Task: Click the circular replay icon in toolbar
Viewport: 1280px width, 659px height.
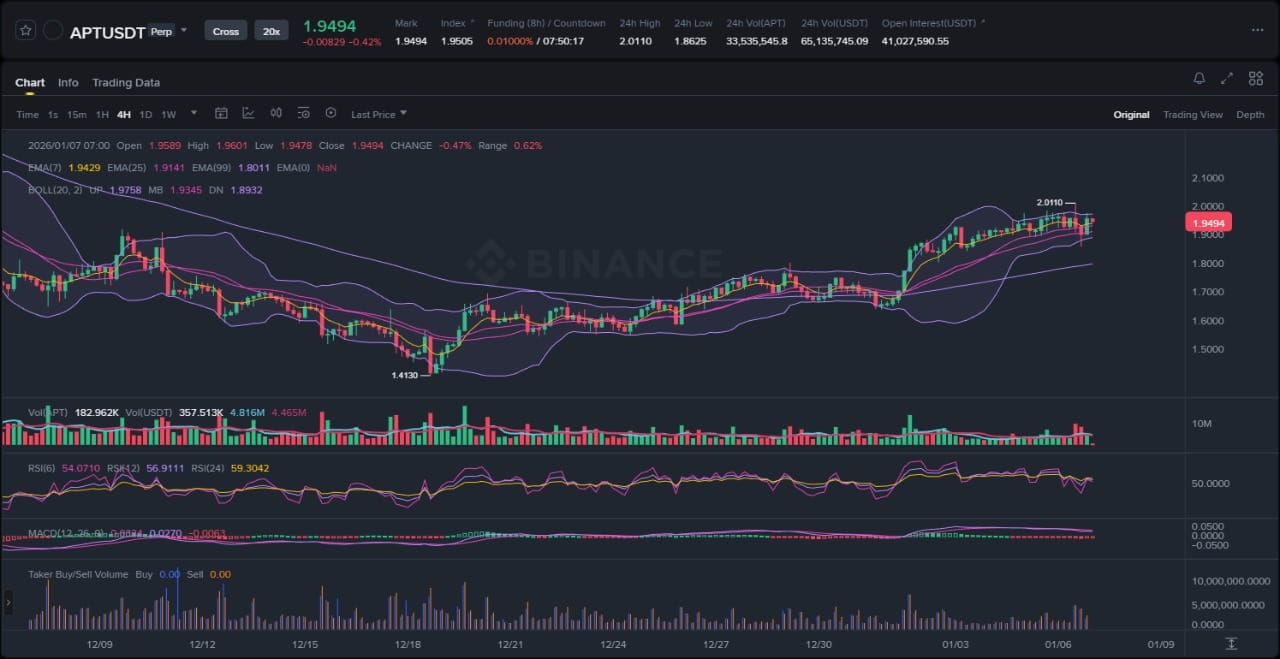Action: click(x=331, y=114)
